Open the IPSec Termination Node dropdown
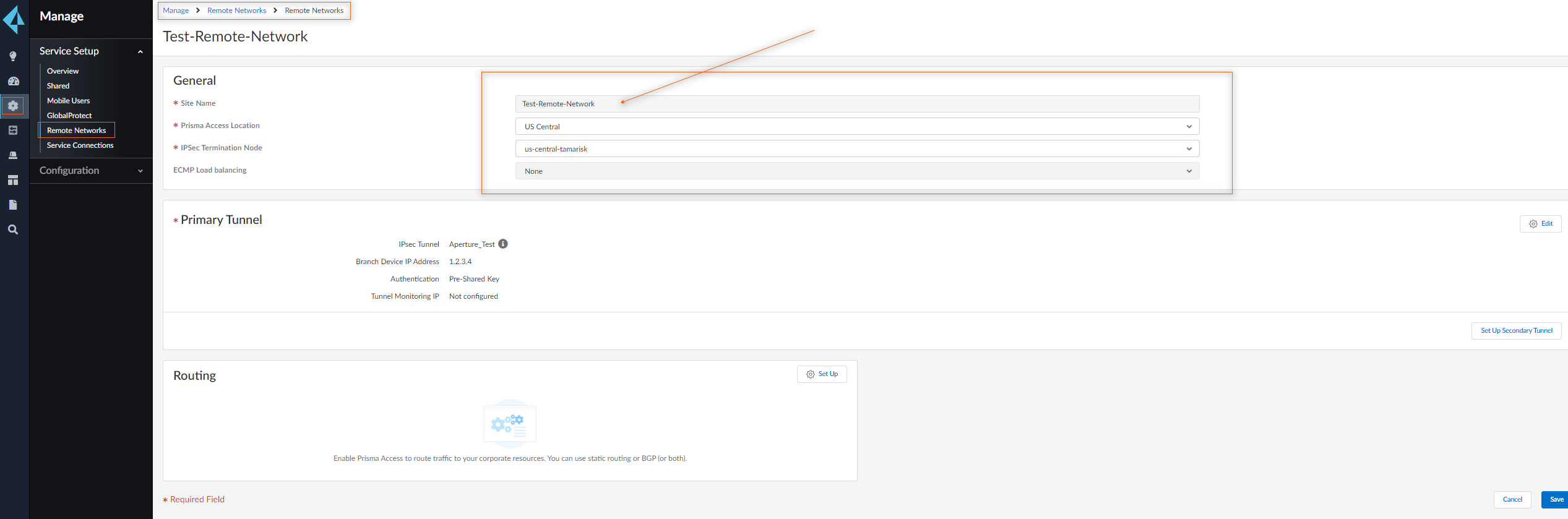Image resolution: width=1568 pixels, height=519 pixels. click(x=857, y=148)
